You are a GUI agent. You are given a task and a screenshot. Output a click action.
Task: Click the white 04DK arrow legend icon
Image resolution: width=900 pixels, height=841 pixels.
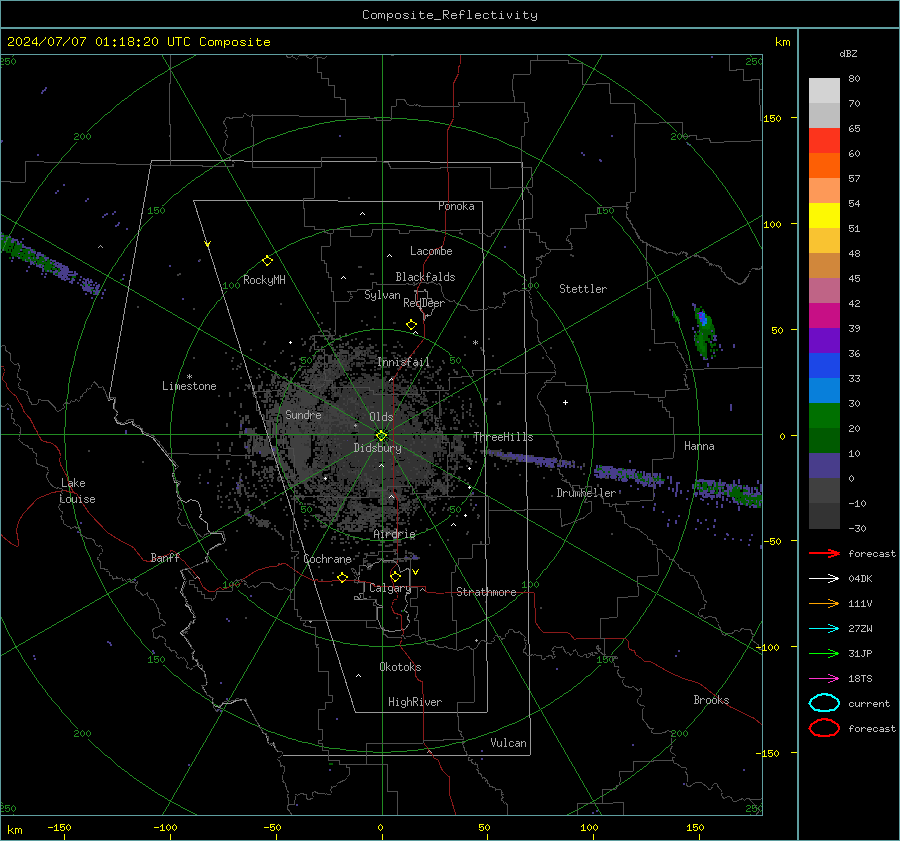[824, 579]
